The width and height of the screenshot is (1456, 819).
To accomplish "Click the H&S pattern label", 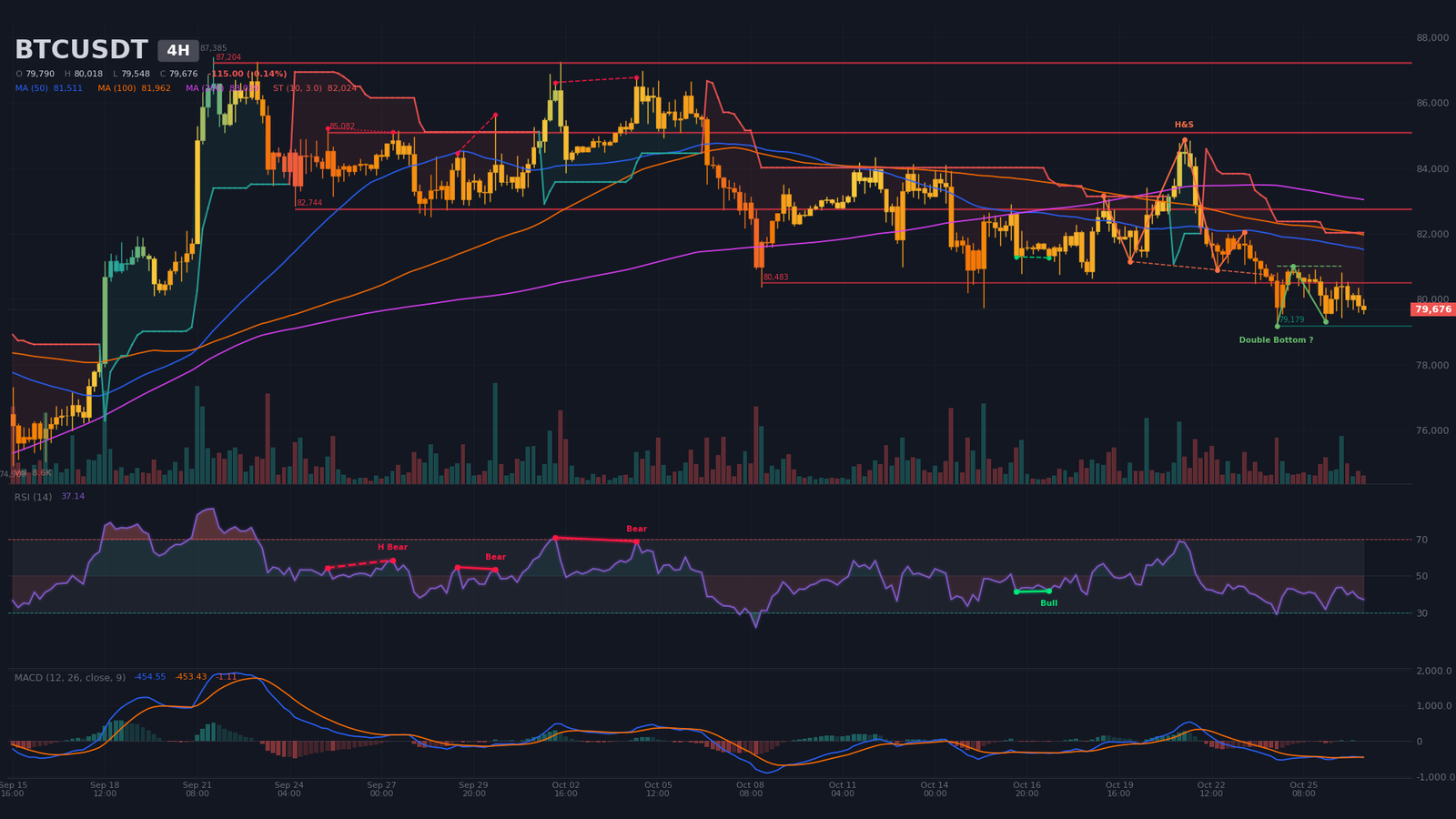I will pyautogui.click(x=1184, y=125).
